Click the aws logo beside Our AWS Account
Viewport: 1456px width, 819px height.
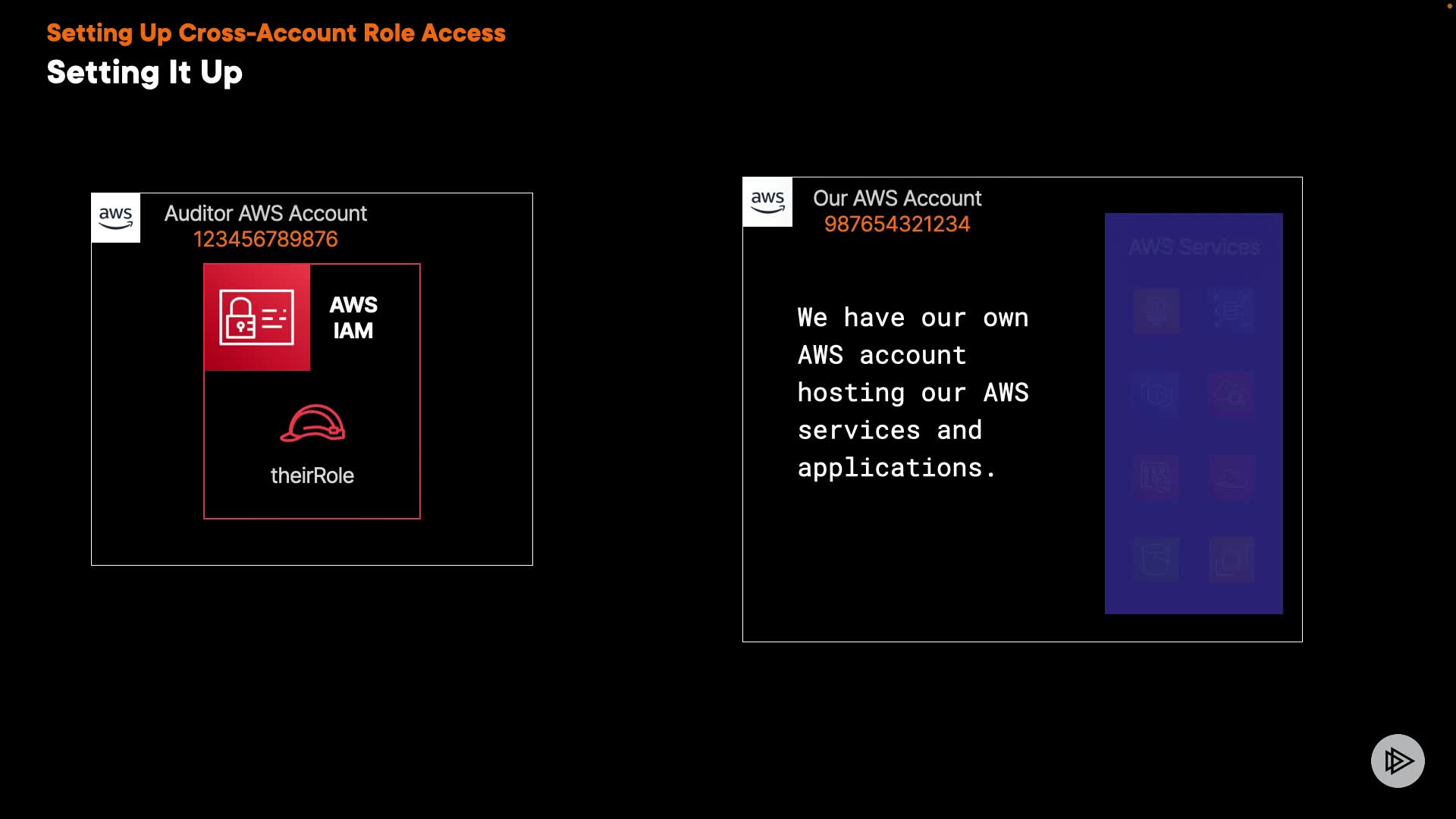pyautogui.click(x=767, y=202)
